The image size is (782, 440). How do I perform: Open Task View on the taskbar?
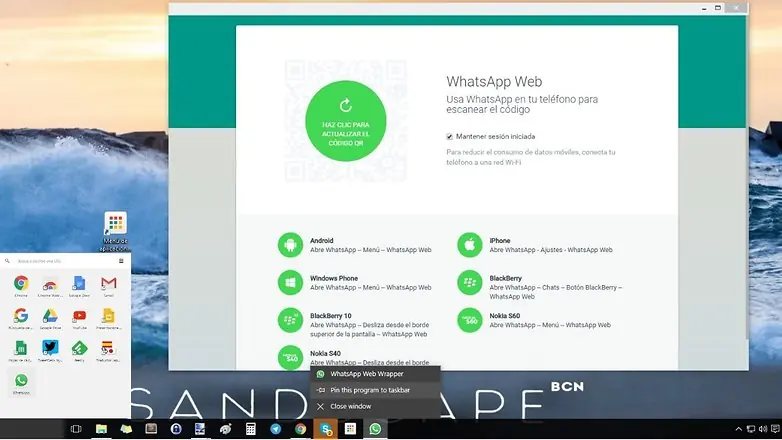(x=76, y=429)
